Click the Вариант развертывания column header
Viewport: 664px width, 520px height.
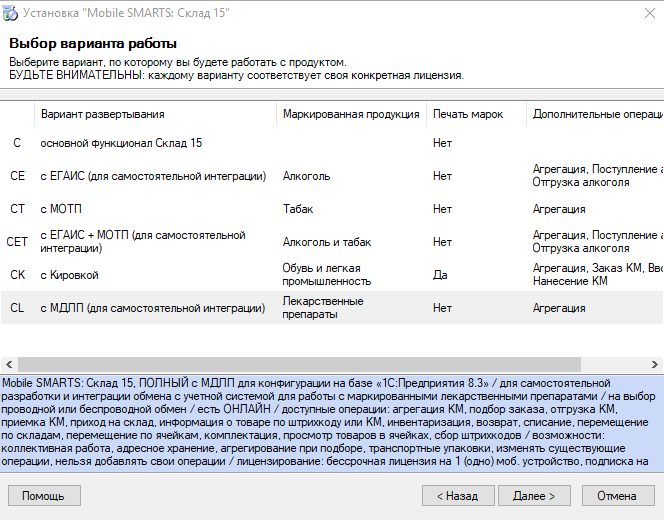pyautogui.click(x=155, y=114)
